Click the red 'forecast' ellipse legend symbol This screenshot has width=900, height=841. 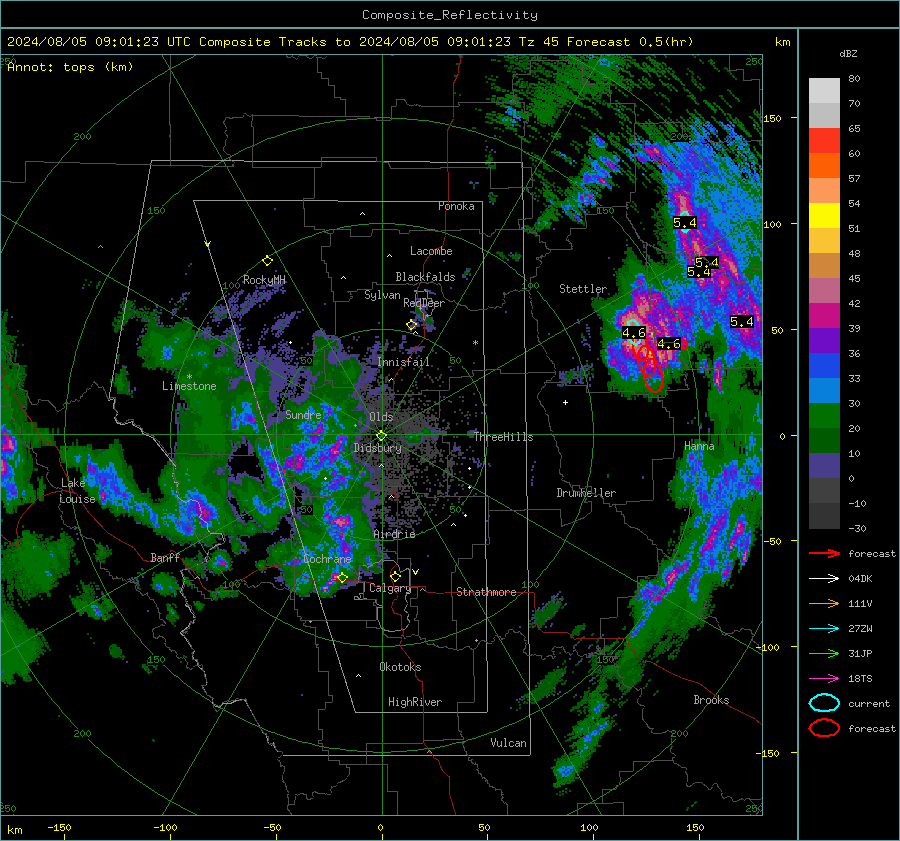pos(824,728)
